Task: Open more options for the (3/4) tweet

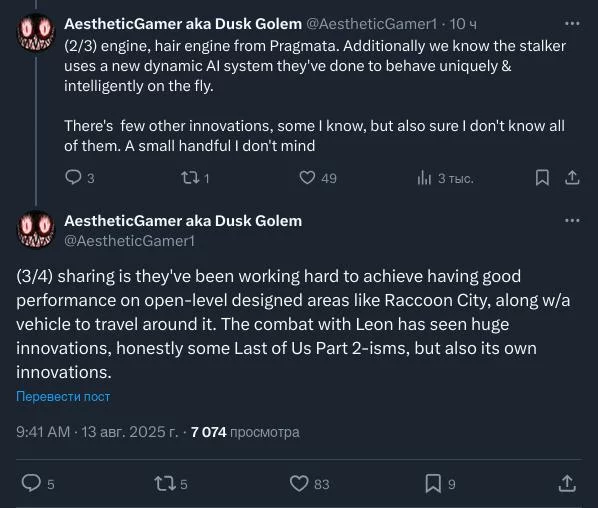Action: coord(572,220)
